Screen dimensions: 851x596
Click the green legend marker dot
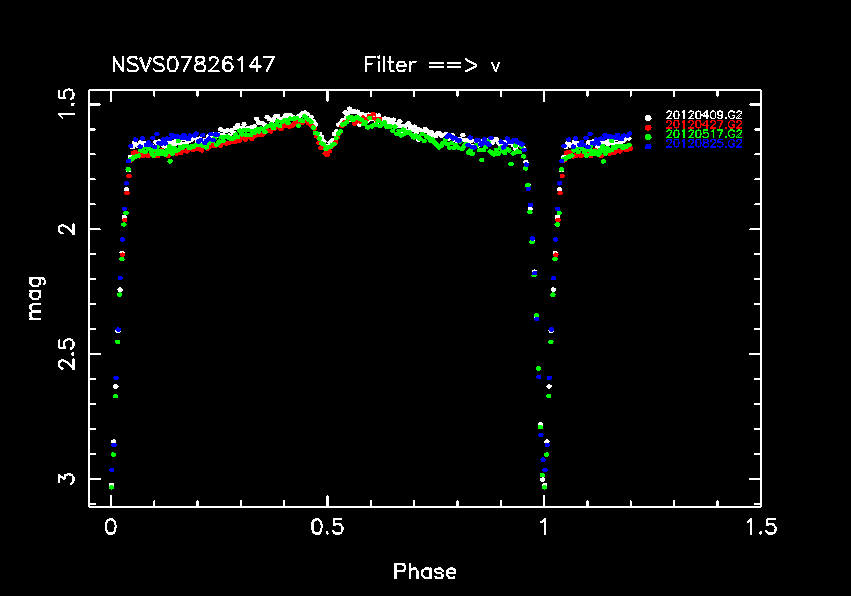tap(648, 135)
